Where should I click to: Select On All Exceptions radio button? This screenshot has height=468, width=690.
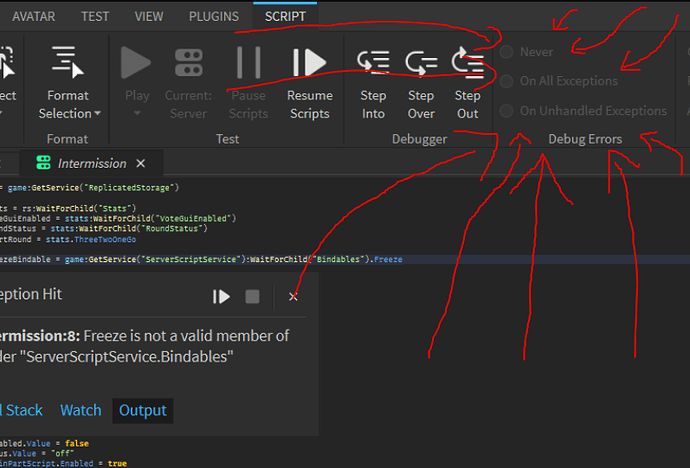pos(506,81)
